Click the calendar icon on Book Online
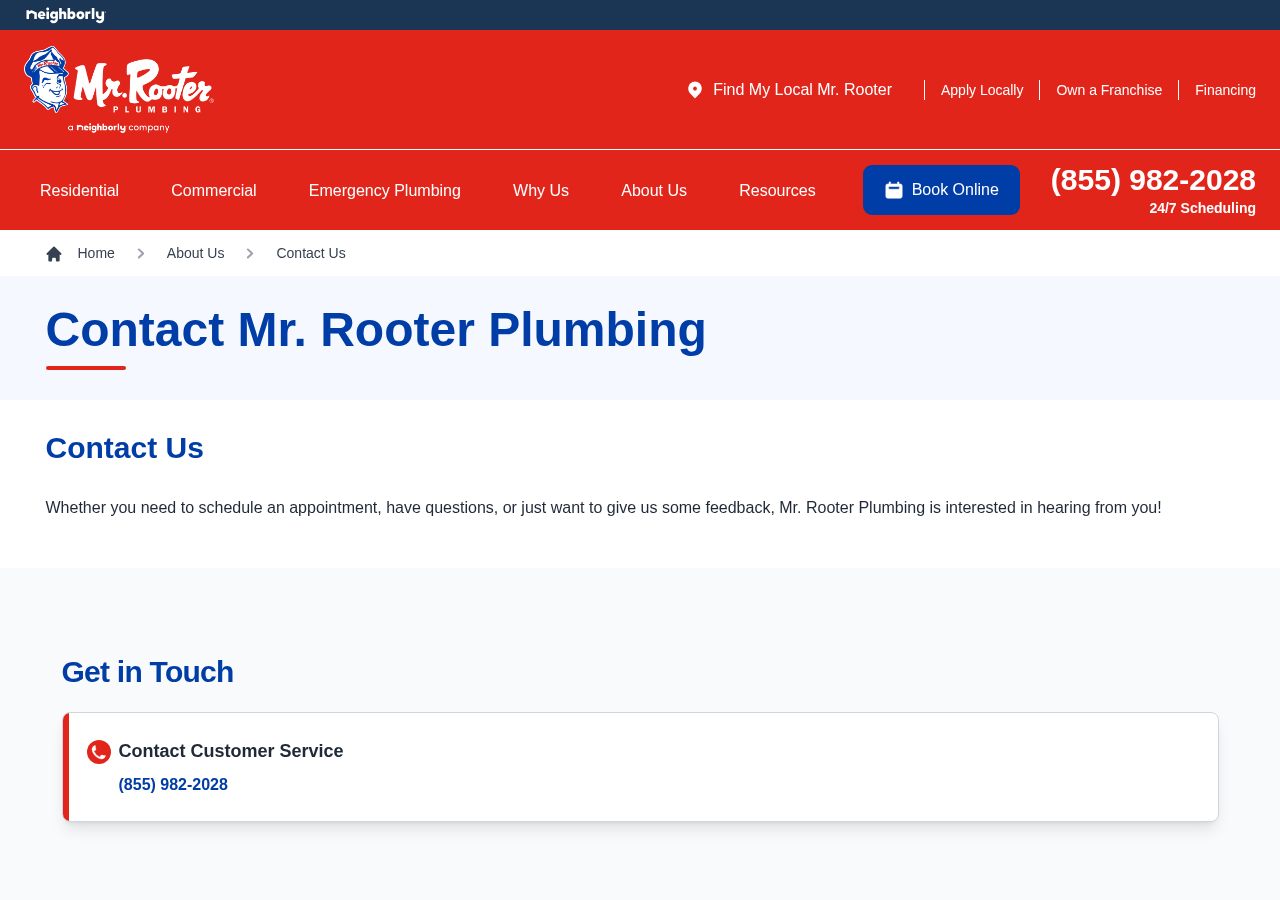This screenshot has width=1280, height=900. pos(894,190)
